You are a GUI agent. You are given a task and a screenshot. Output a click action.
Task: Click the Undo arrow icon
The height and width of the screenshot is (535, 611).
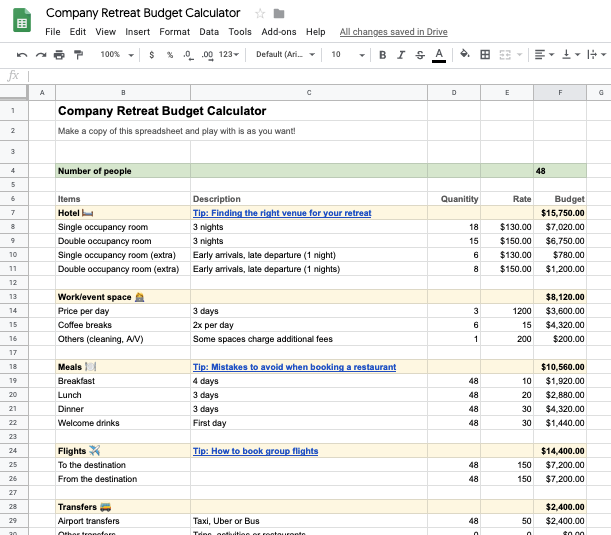coord(22,55)
